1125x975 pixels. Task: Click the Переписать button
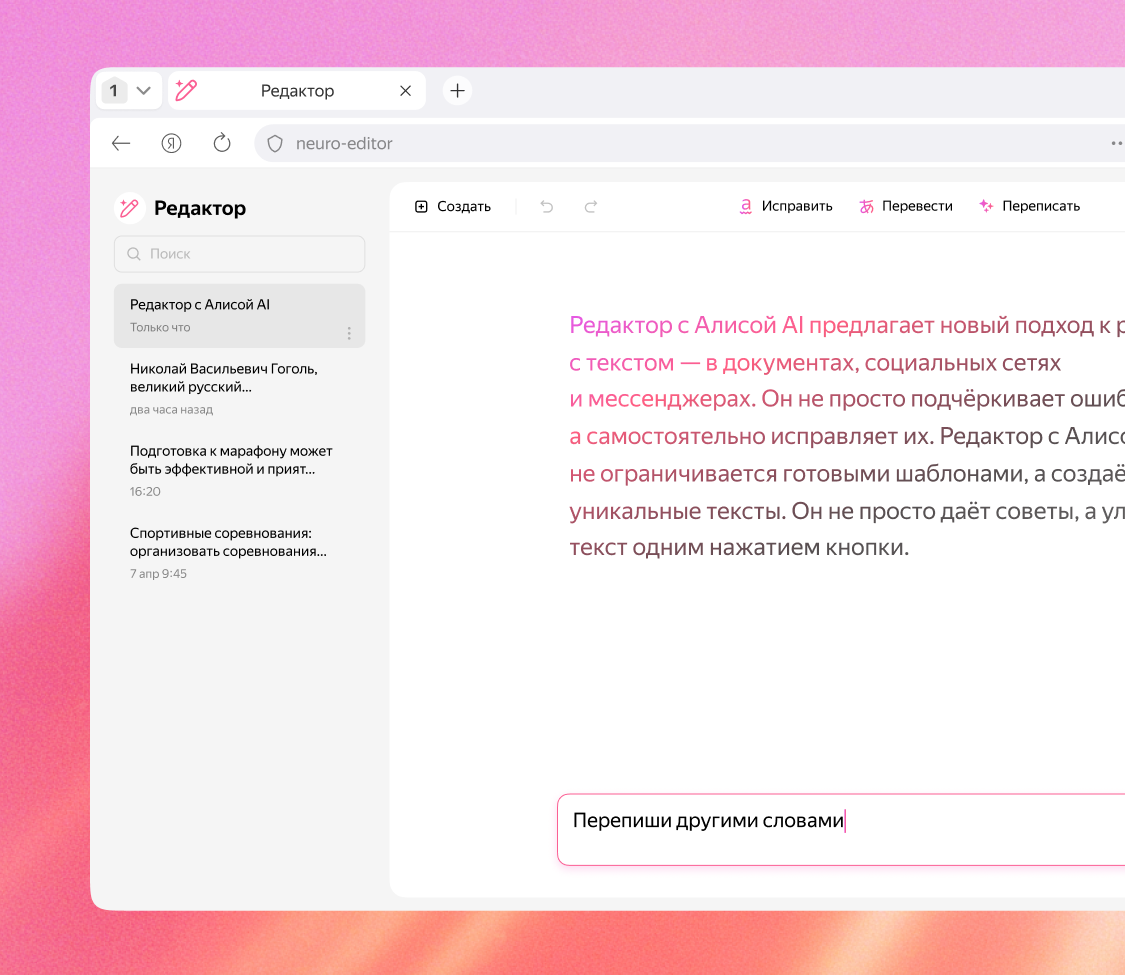click(x=1030, y=207)
